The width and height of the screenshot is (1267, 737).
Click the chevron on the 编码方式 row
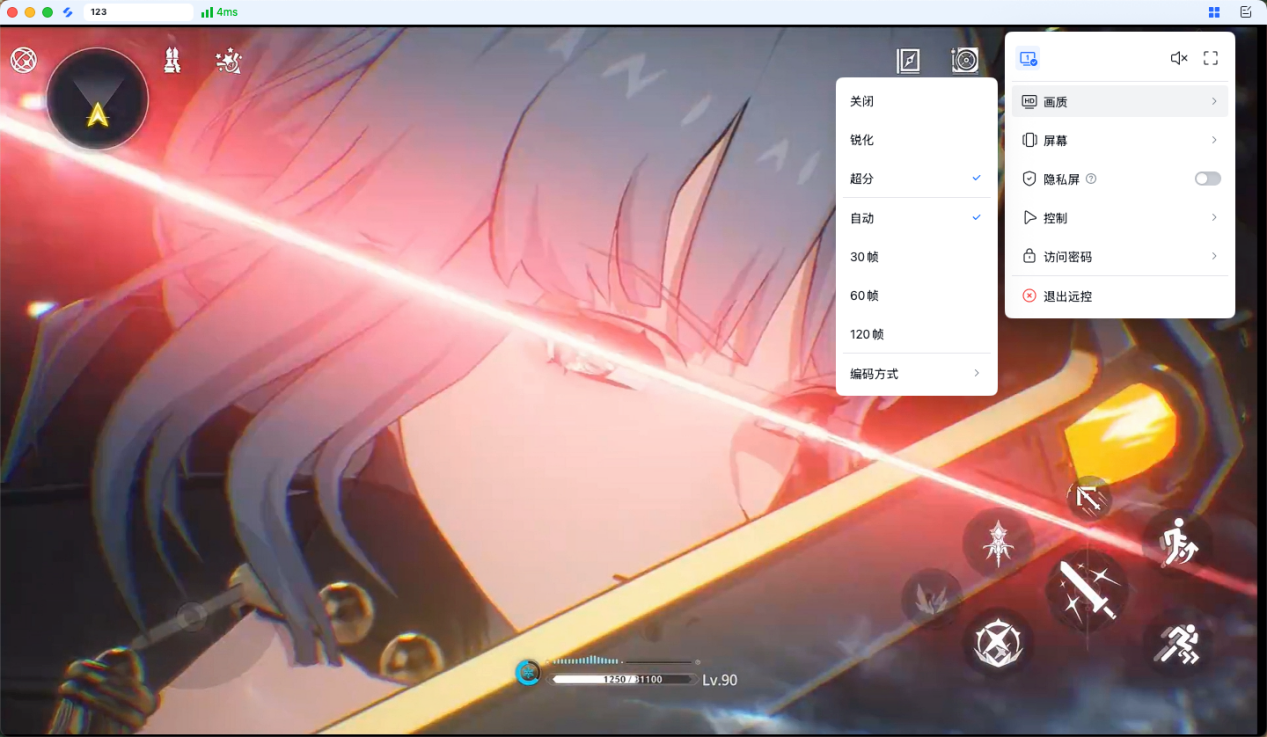pyautogui.click(x=977, y=373)
